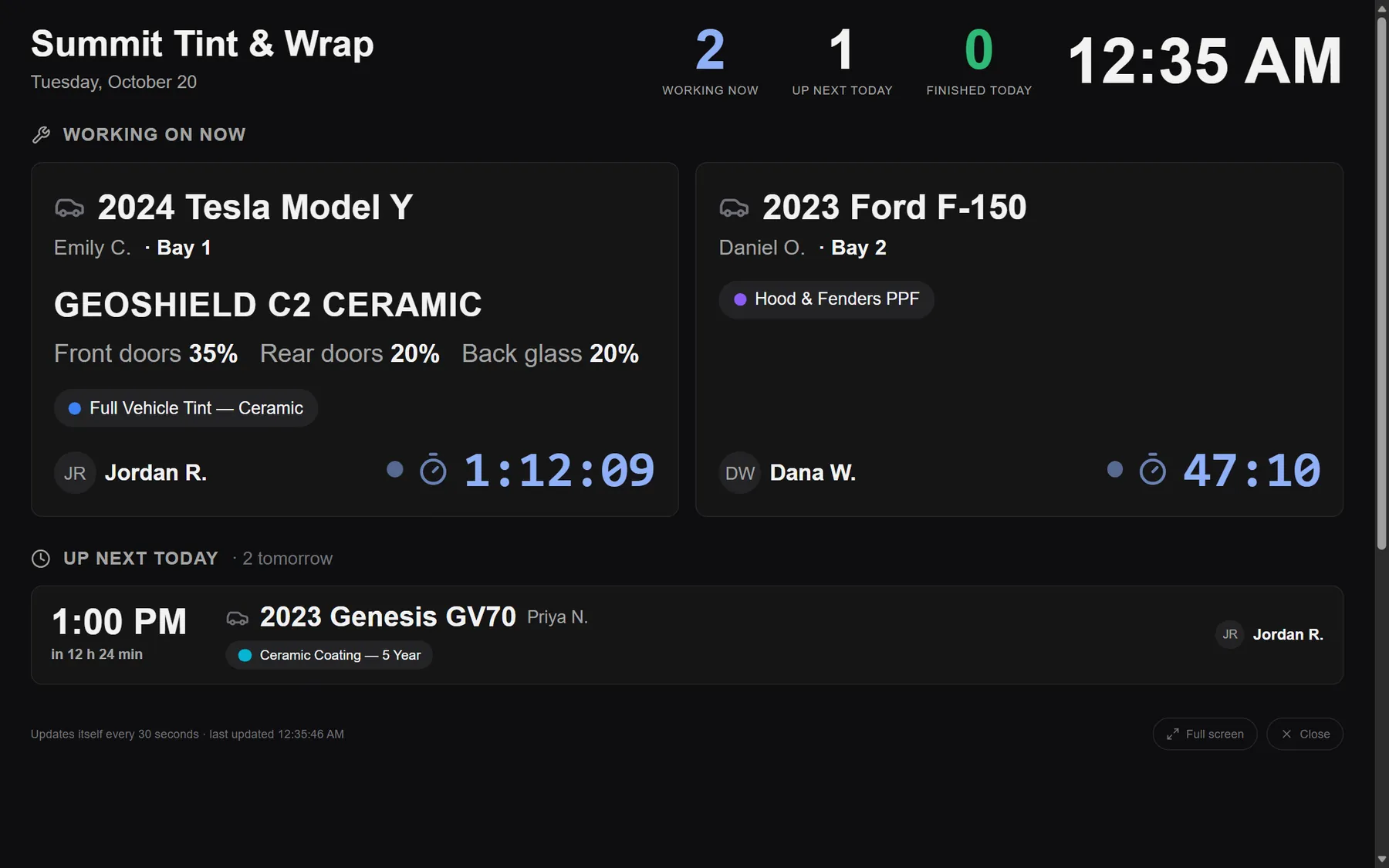Image resolution: width=1389 pixels, height=868 pixels.
Task: Click the car icon next to Ford F-150
Action: point(734,208)
